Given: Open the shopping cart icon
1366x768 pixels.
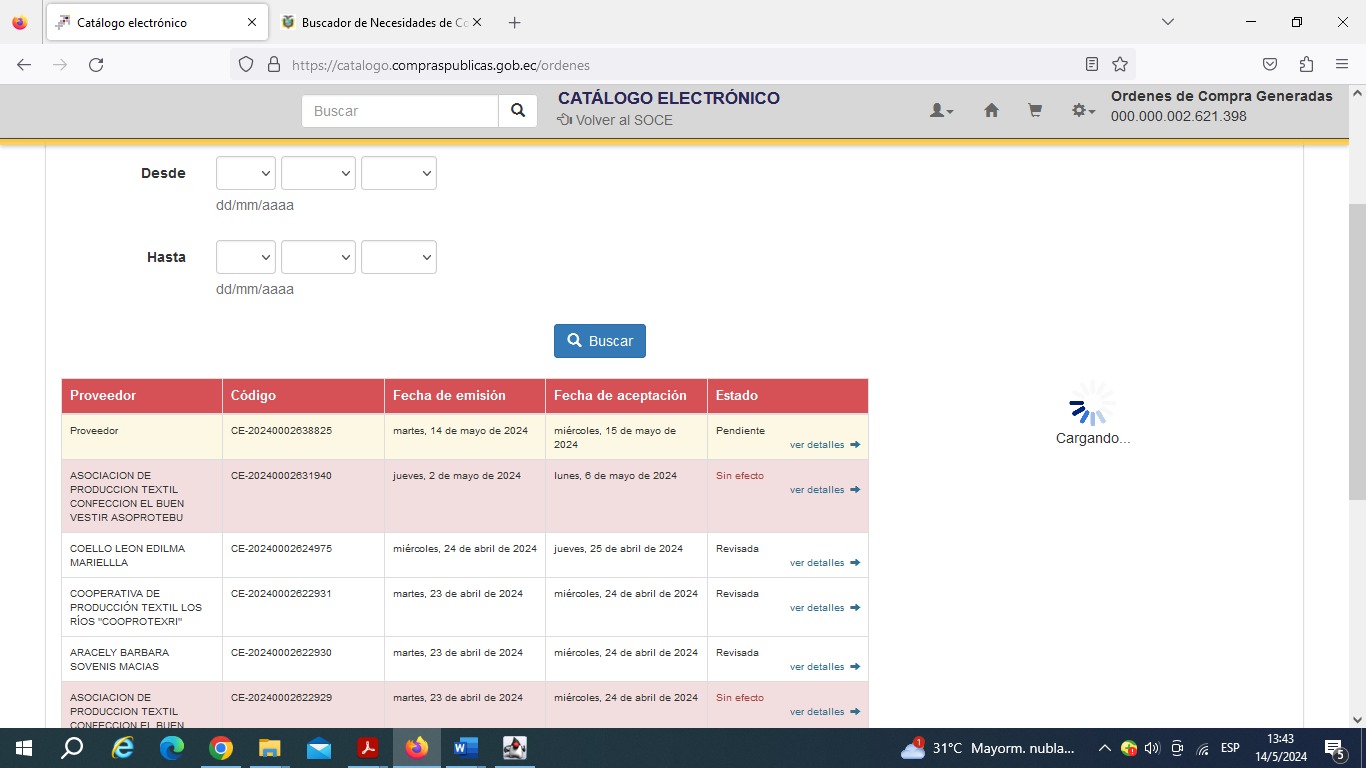Looking at the screenshot, I should [x=1035, y=111].
